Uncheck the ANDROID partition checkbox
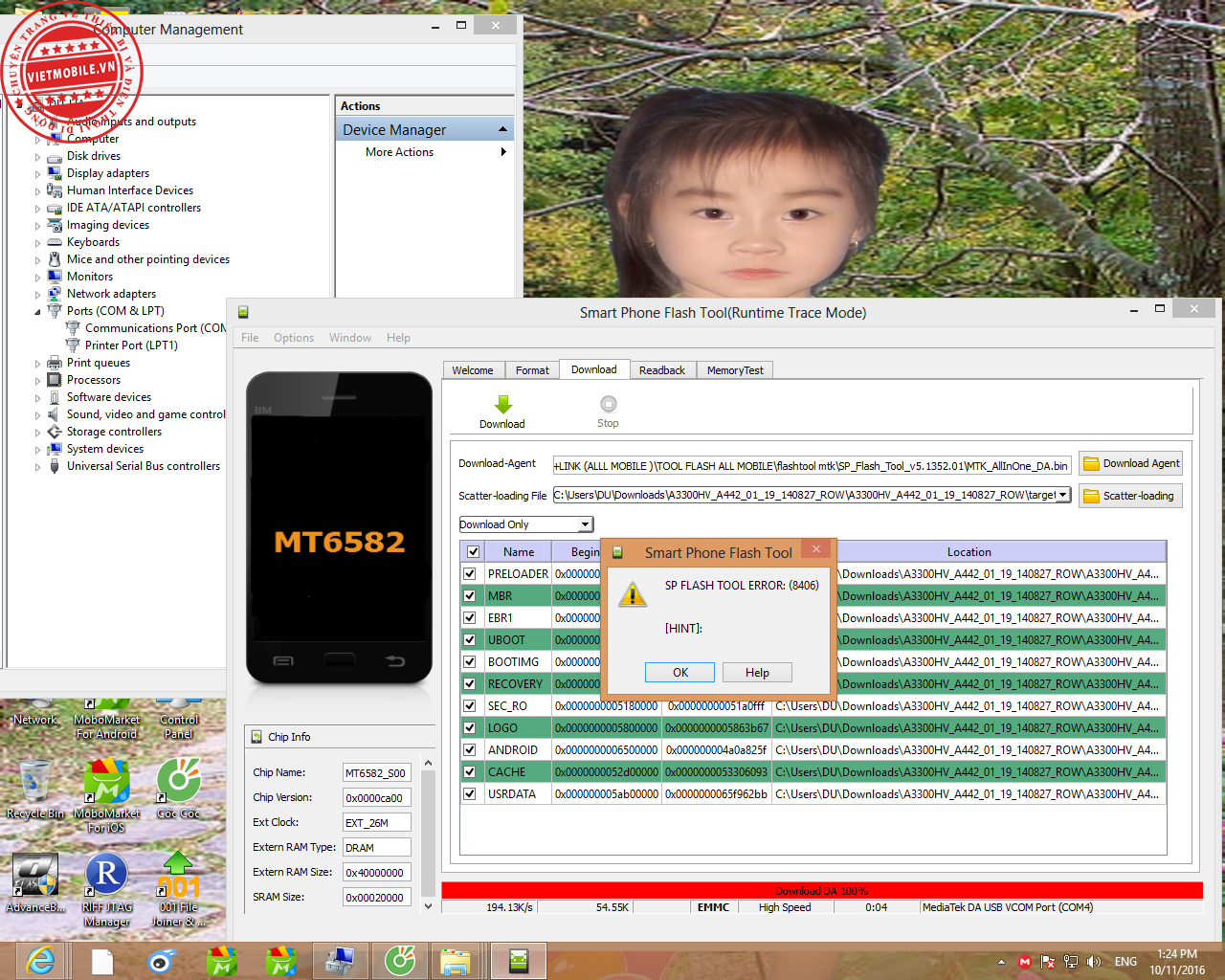Screen dimensions: 1225x980 [x=470, y=750]
